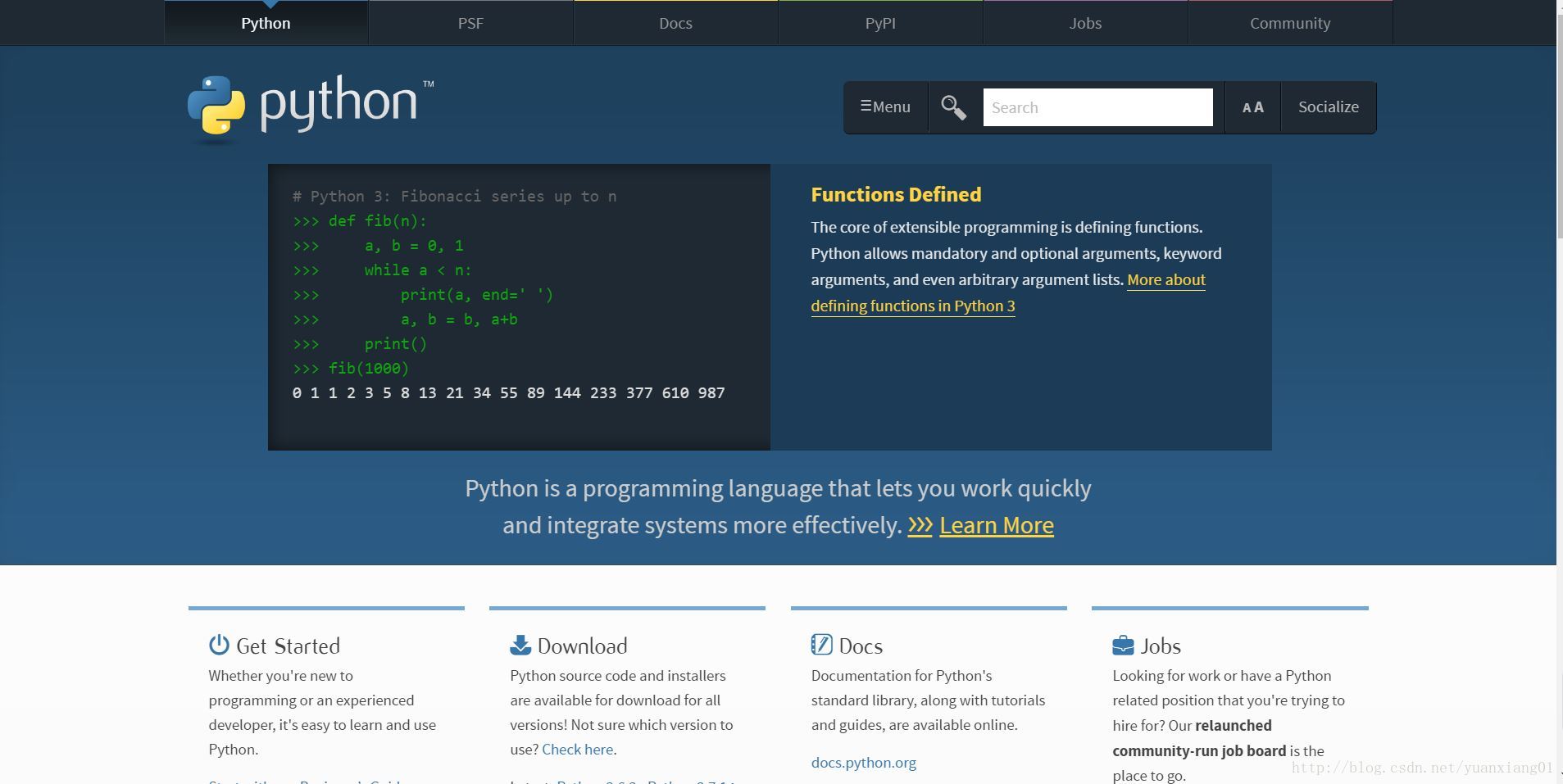Click the code line 'def fib(n):'
Viewport: 1563px width, 784px height.
click(x=360, y=221)
